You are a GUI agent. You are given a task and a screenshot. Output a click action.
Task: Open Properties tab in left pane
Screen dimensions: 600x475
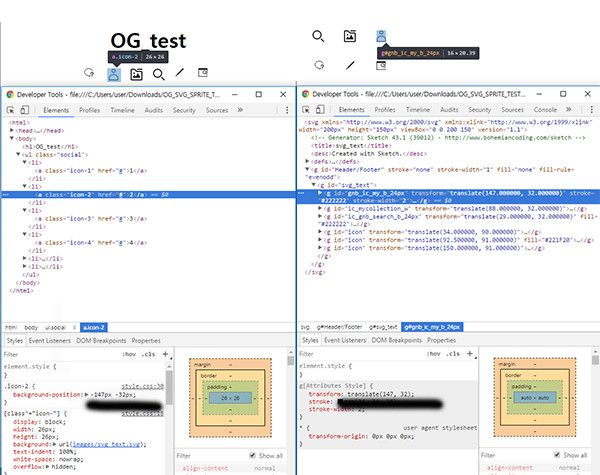[146, 341]
